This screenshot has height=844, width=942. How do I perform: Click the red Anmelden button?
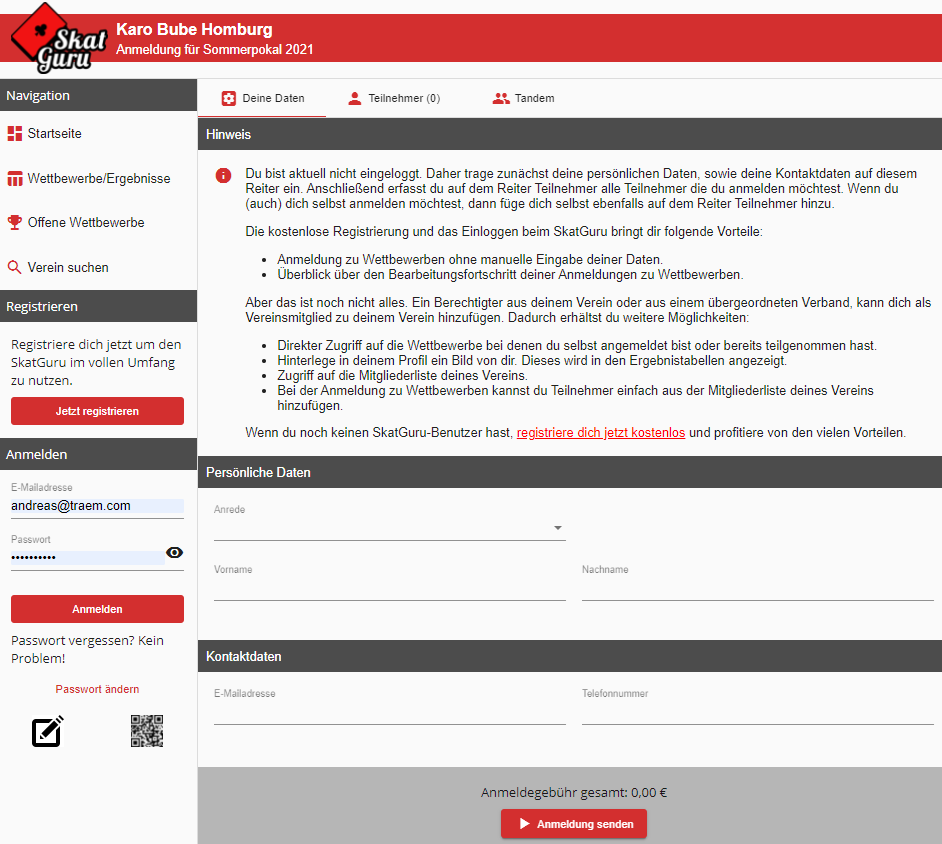(97, 609)
